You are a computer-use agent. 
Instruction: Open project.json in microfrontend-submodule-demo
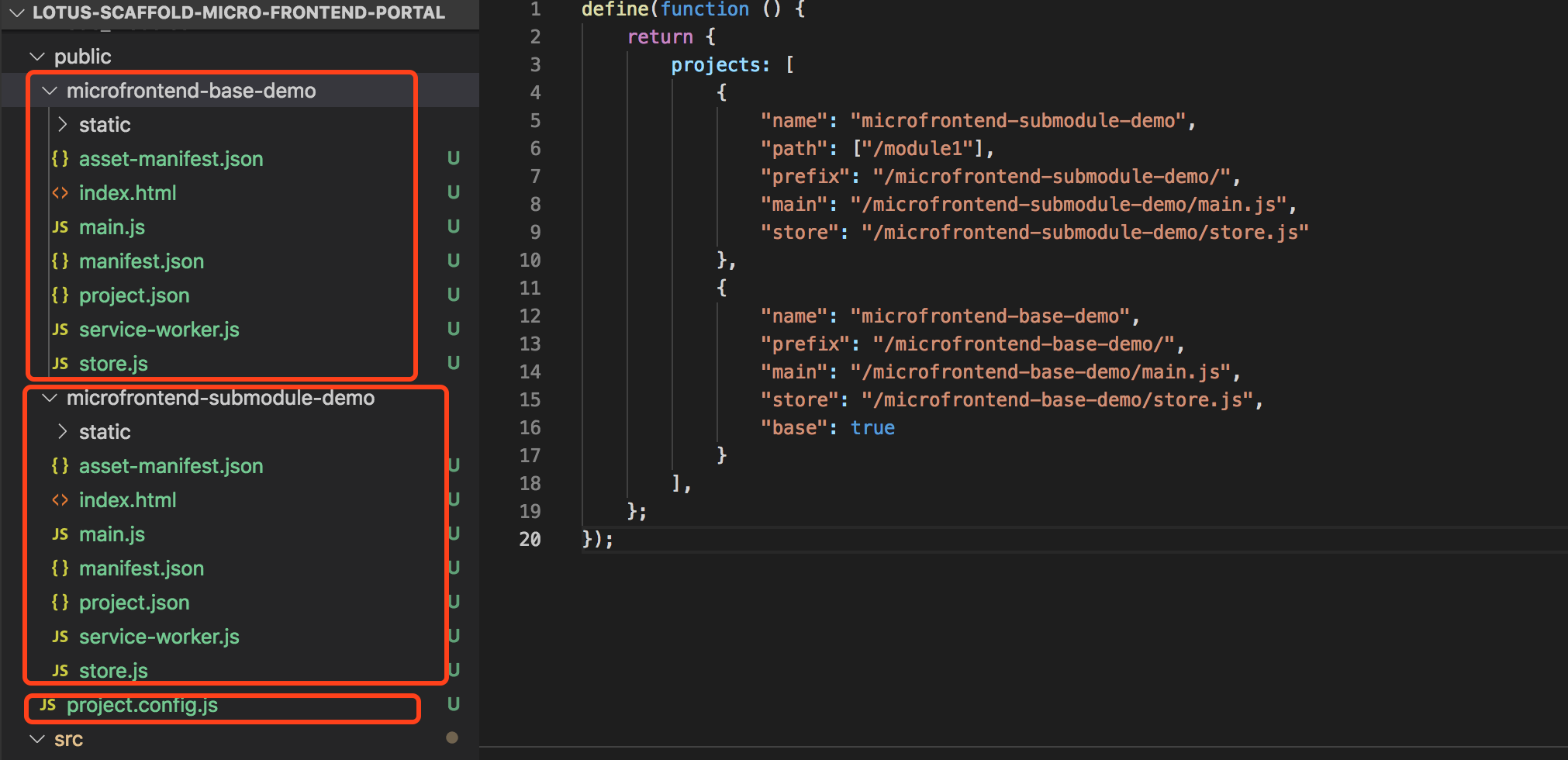pos(134,603)
